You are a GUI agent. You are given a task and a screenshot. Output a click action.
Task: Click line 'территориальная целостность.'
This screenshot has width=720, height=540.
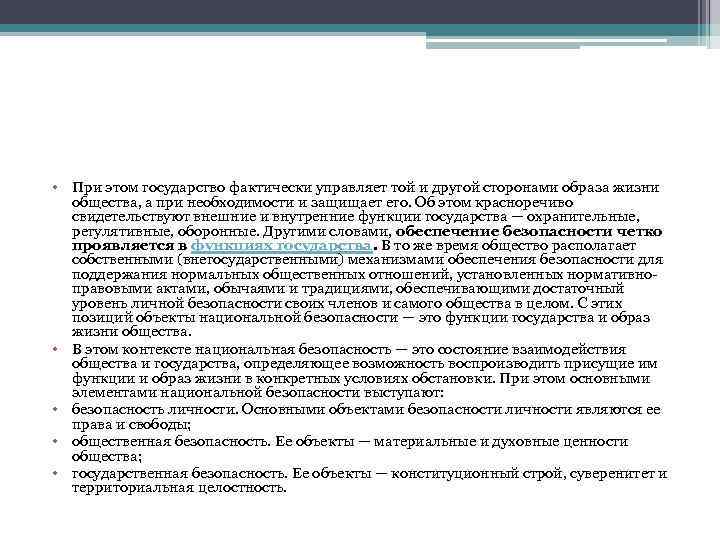(x=179, y=488)
